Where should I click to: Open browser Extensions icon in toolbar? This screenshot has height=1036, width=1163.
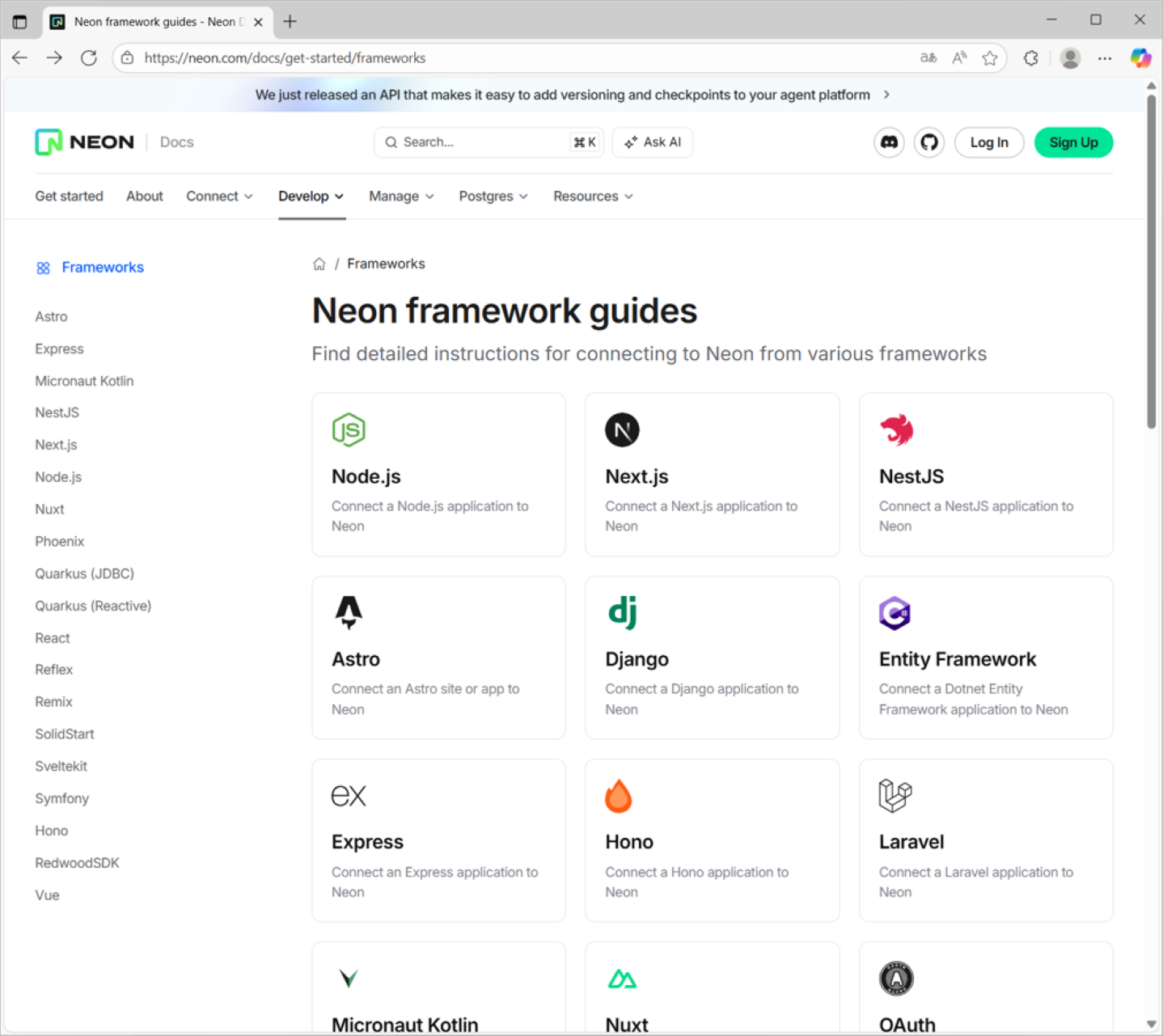coord(1030,58)
